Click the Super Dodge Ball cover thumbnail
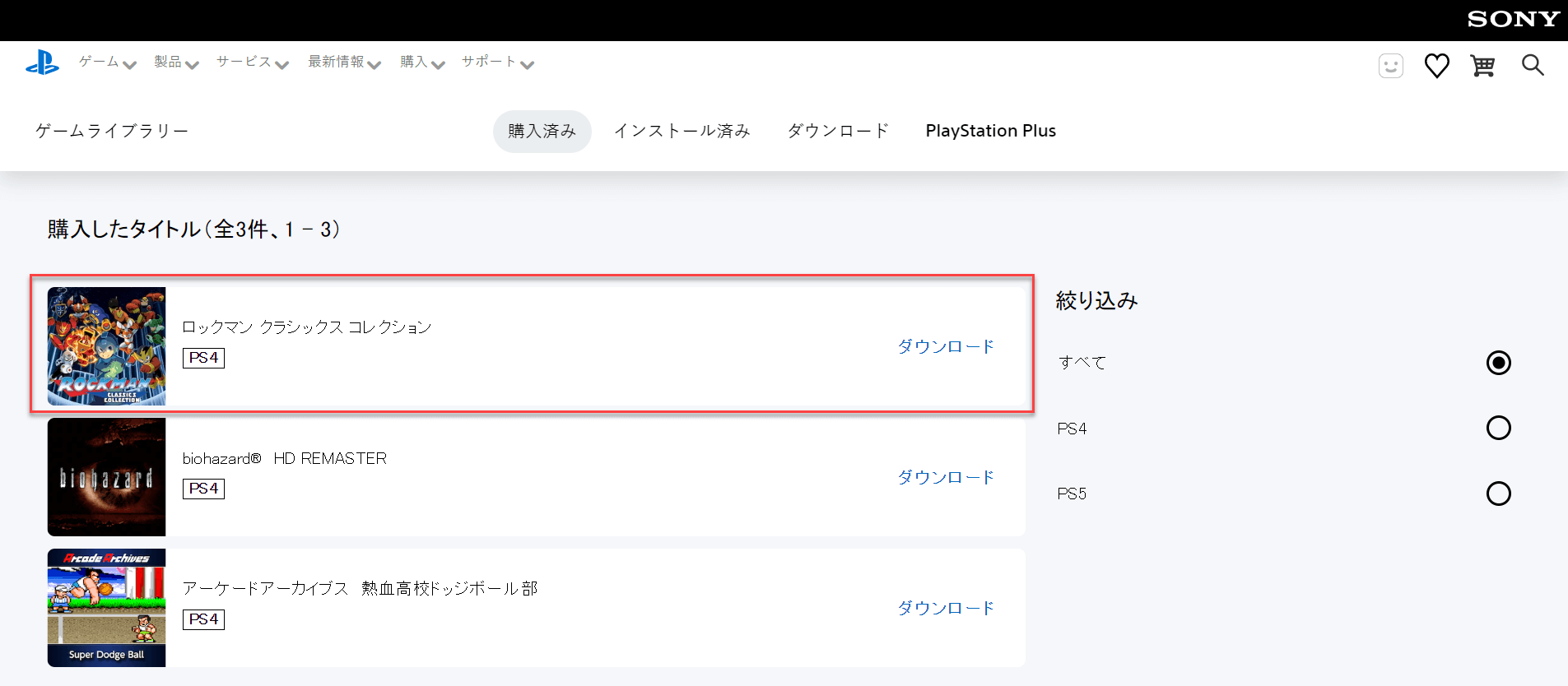Viewport: 1568px width, 686px height. (x=107, y=608)
